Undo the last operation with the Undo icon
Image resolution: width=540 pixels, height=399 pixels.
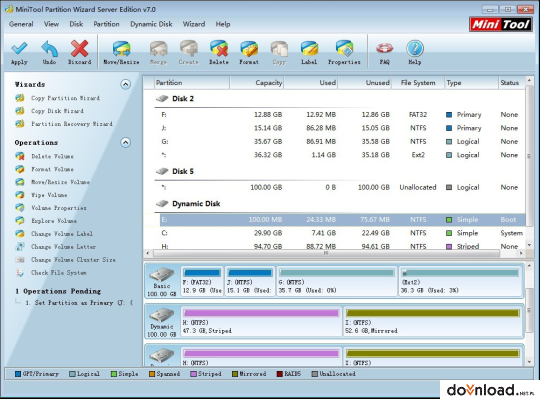tap(49, 49)
